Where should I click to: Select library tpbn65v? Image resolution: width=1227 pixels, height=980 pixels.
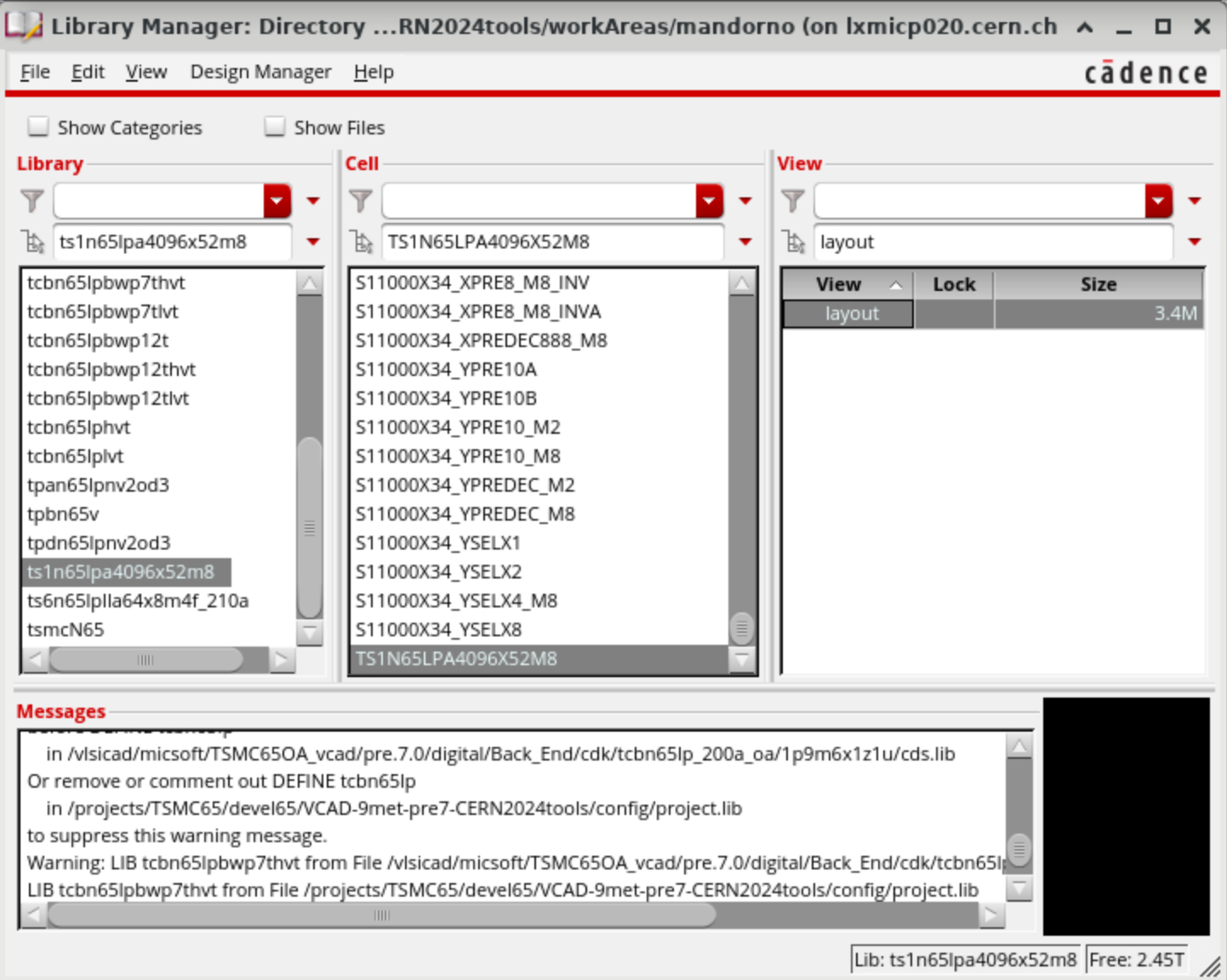[x=63, y=514]
